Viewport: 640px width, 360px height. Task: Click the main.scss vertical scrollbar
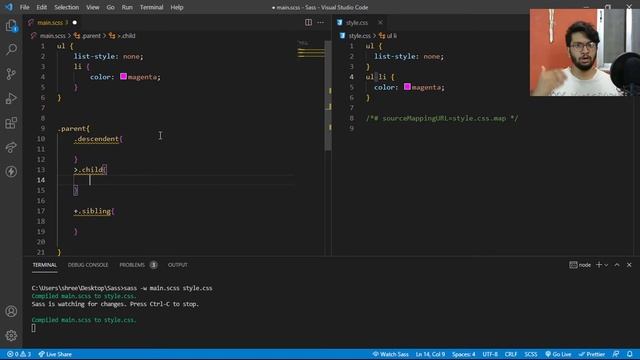coord(328,96)
